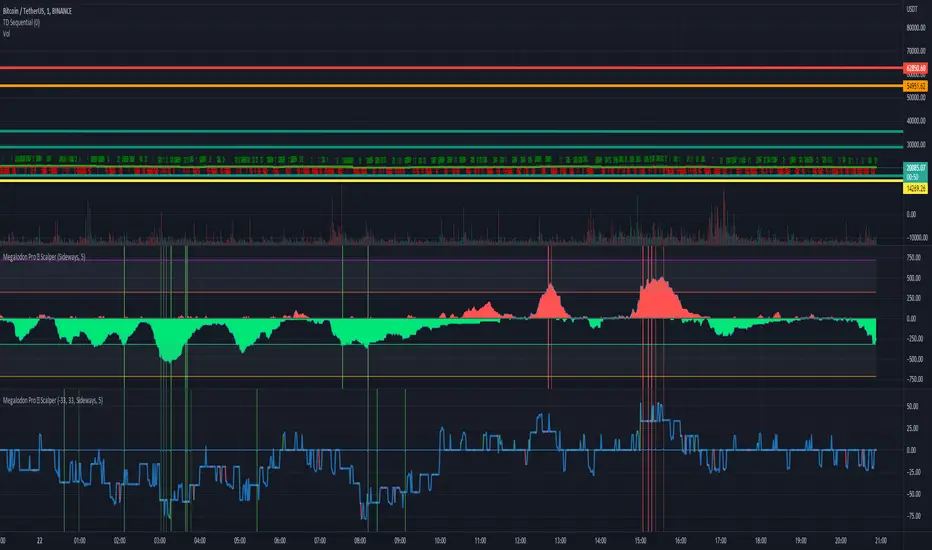Image resolution: width=932 pixels, height=550 pixels.
Task: Click the 50.00 label on bottom oscillator scale
Action: click(912, 406)
